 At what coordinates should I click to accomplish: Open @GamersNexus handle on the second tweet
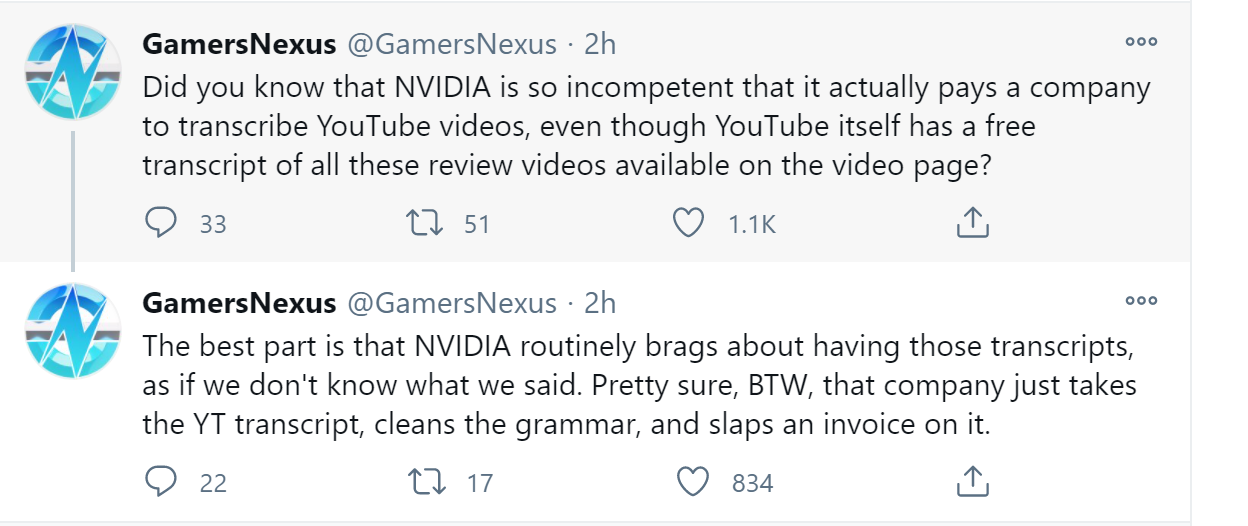click(x=451, y=303)
